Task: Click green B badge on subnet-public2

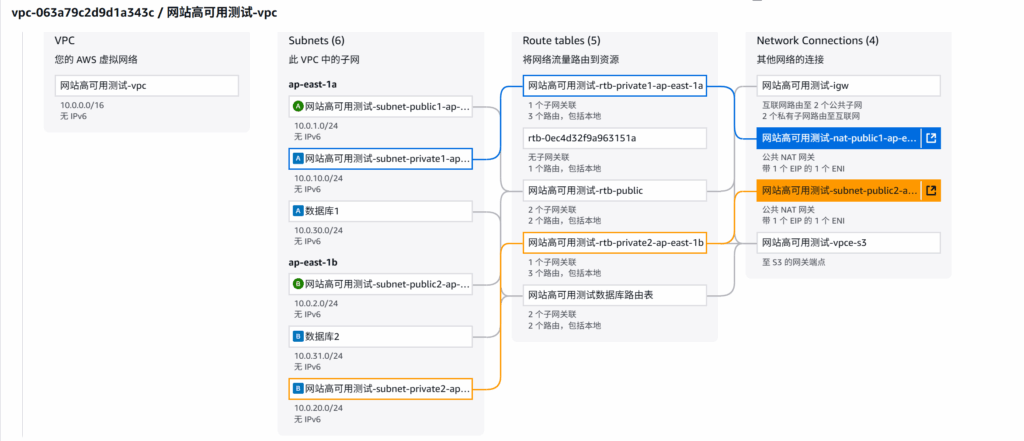Action: 297,284
